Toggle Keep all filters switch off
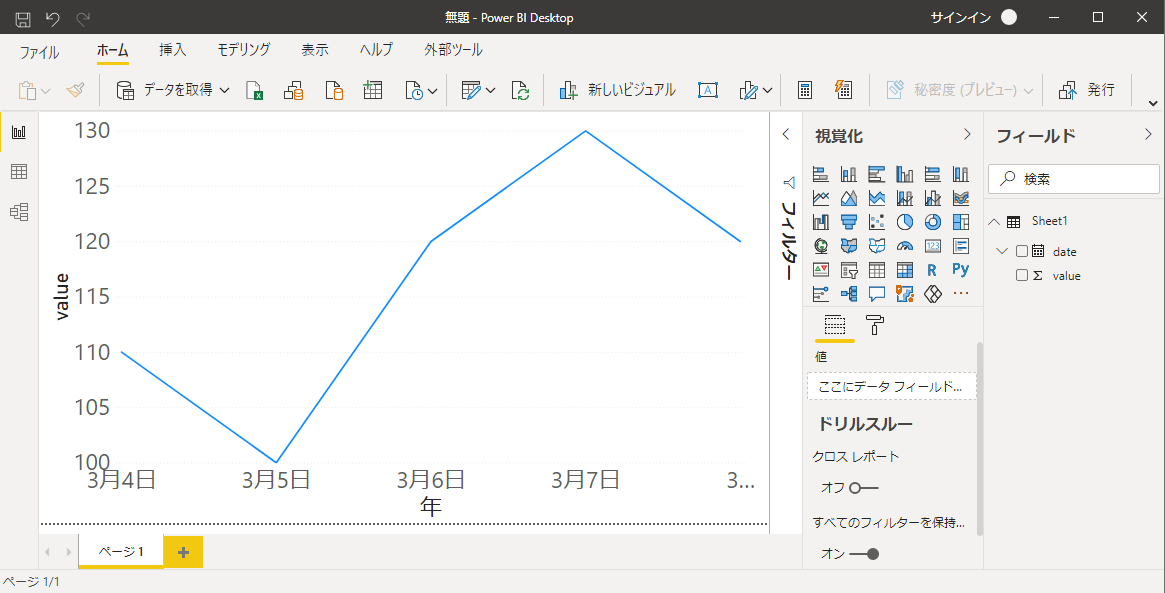Image resolution: width=1165 pixels, height=593 pixels. click(x=863, y=554)
